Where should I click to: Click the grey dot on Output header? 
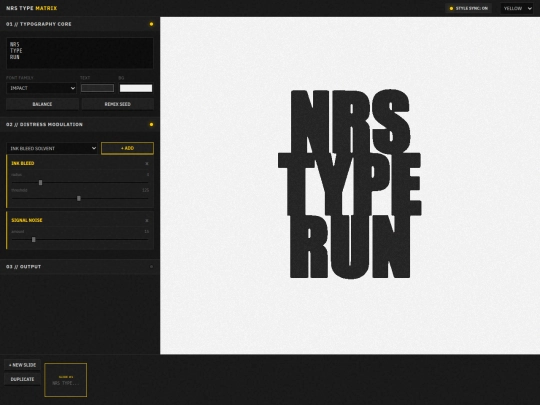click(151, 267)
